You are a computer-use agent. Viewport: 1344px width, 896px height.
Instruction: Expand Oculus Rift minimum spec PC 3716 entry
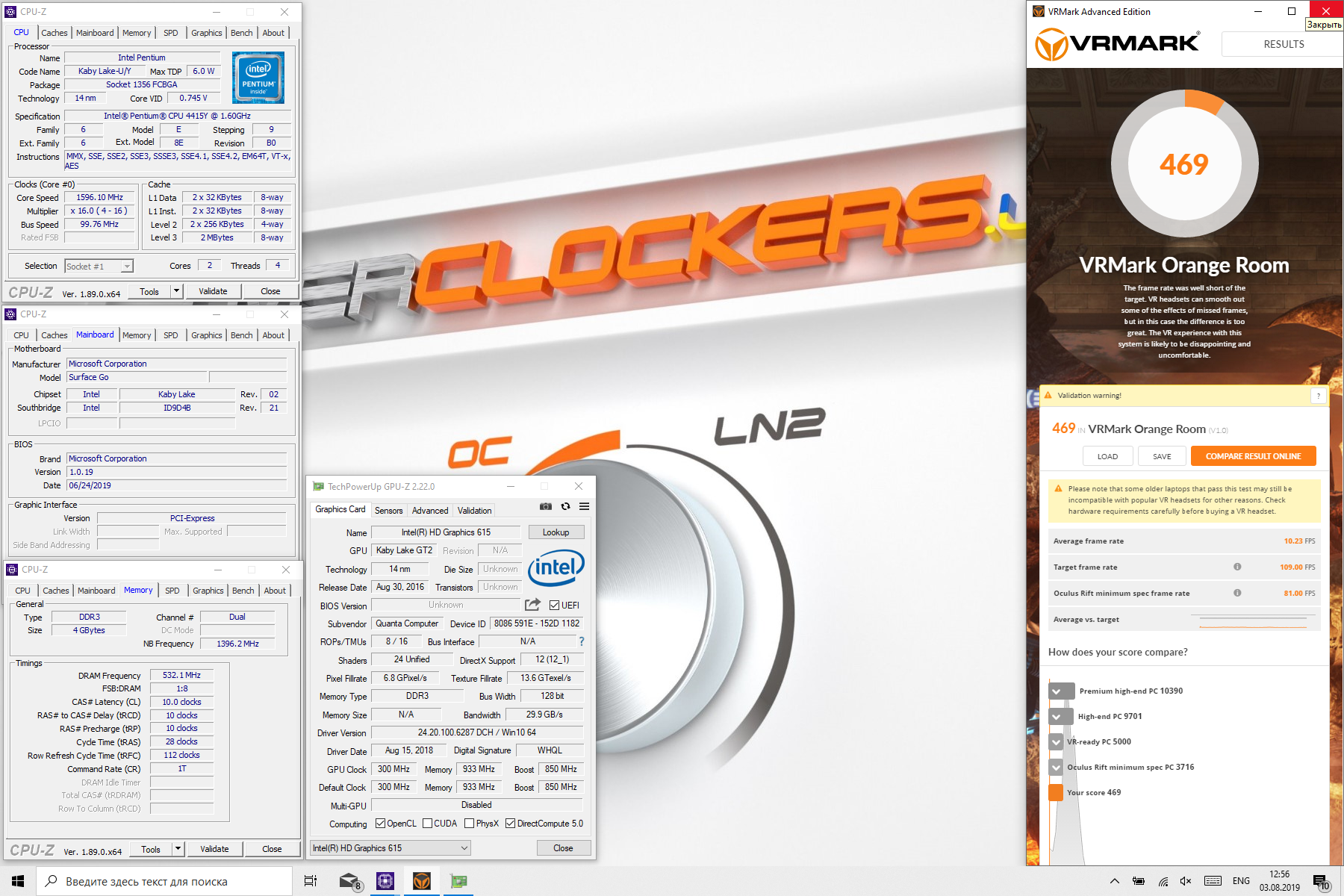click(1056, 767)
